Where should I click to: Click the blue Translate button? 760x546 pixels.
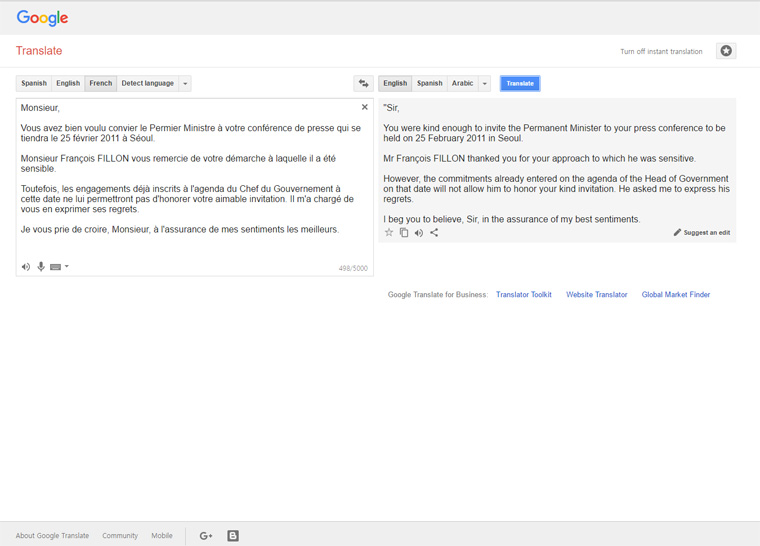click(x=520, y=83)
